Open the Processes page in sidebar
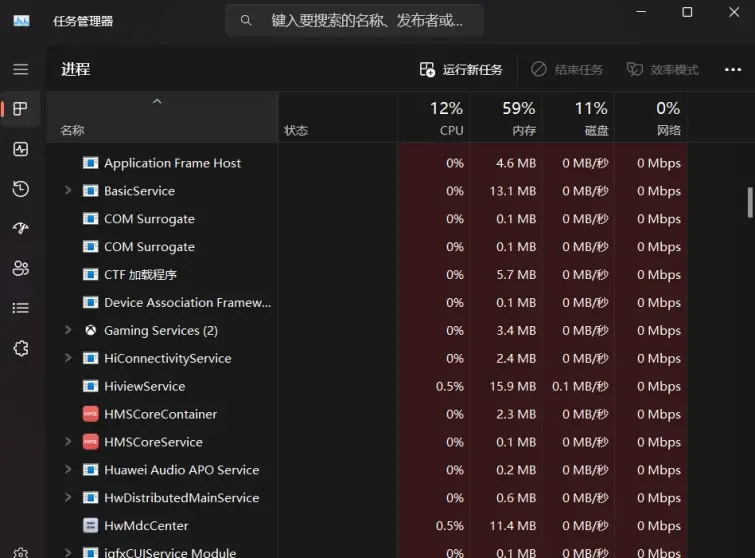The image size is (755, 558). (x=20, y=109)
